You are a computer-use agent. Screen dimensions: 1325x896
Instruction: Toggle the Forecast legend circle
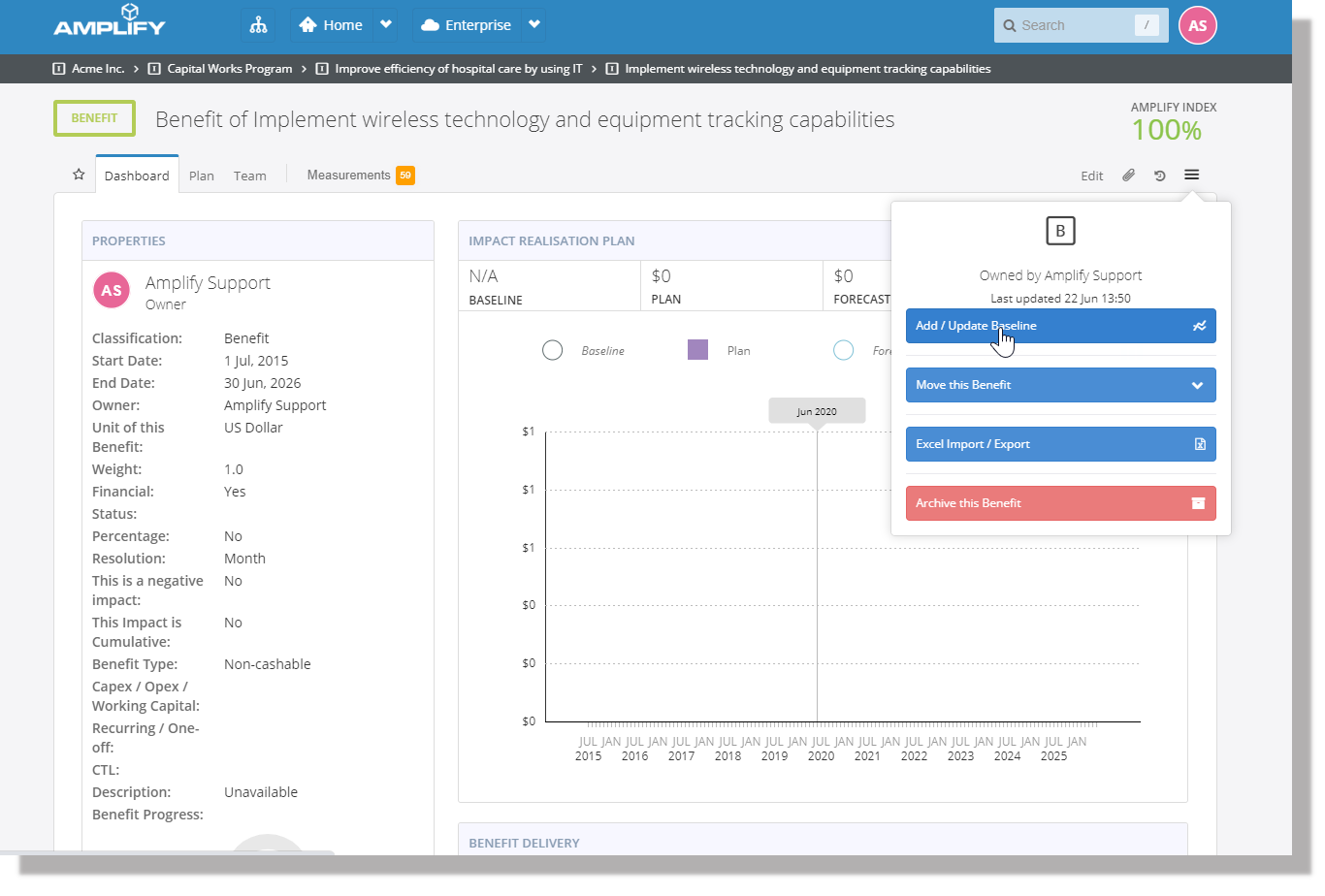pyautogui.click(x=844, y=350)
